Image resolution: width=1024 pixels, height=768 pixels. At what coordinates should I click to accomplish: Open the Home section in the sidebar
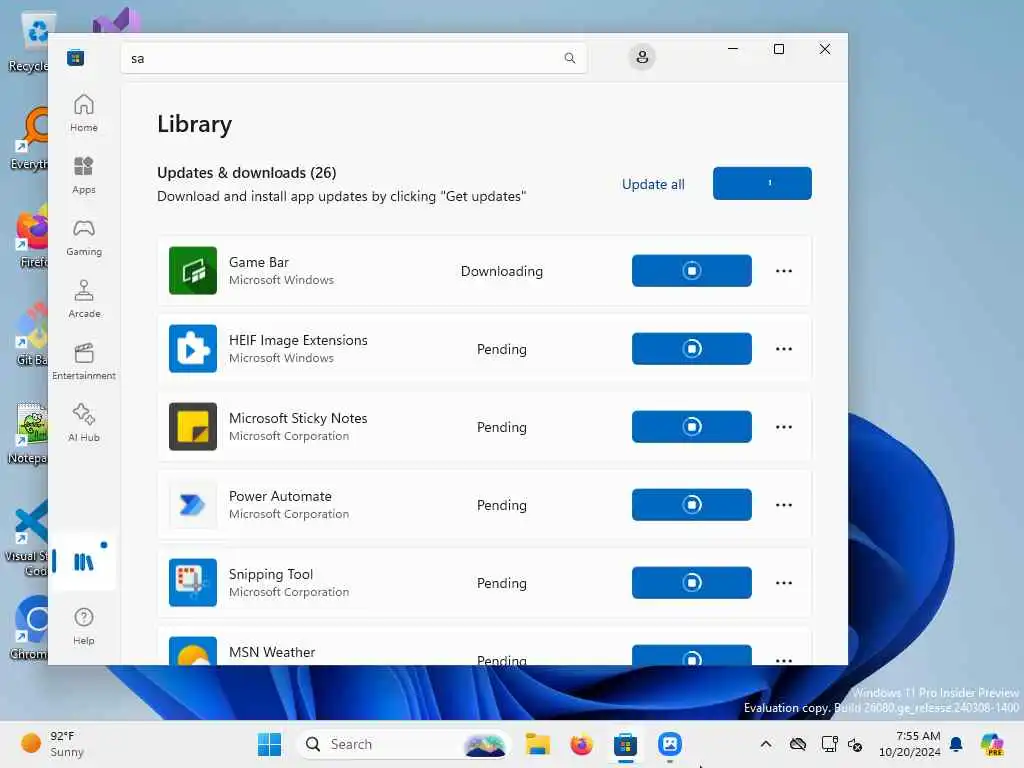[84, 114]
